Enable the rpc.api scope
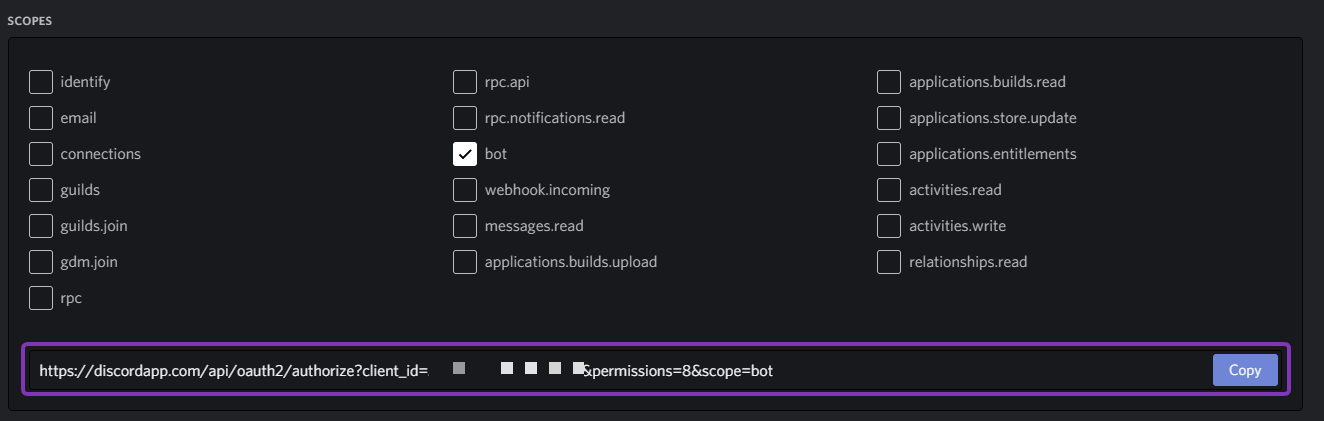1324x421 pixels. pos(465,82)
